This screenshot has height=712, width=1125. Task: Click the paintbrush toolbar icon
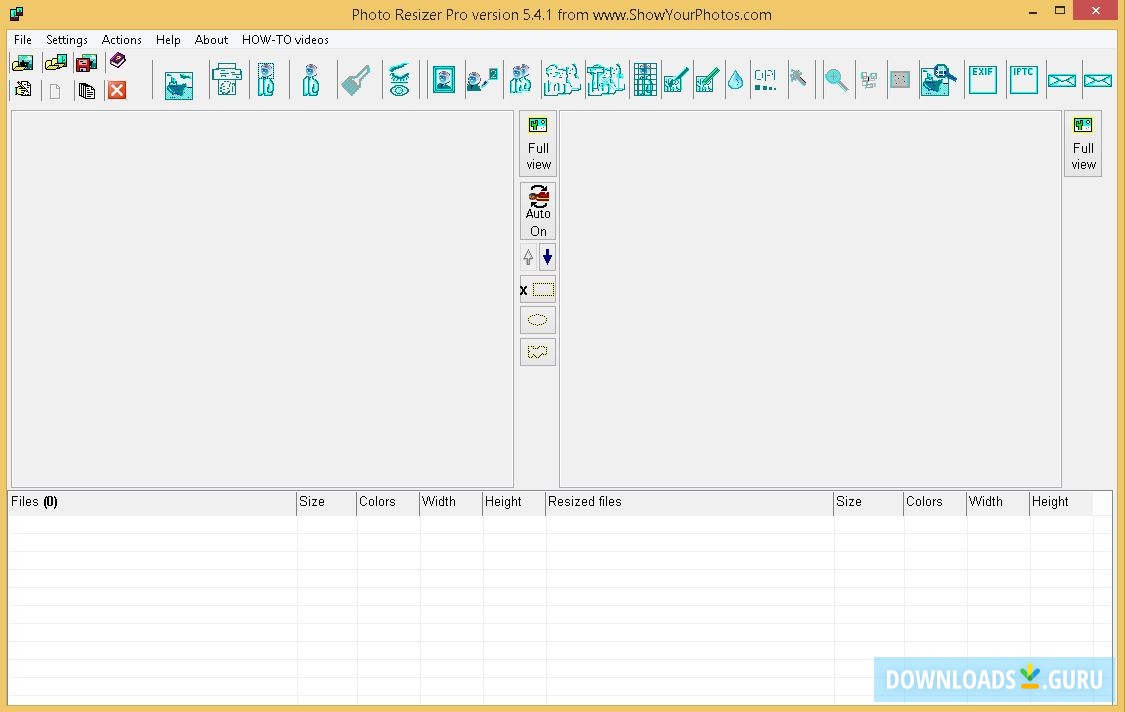355,80
